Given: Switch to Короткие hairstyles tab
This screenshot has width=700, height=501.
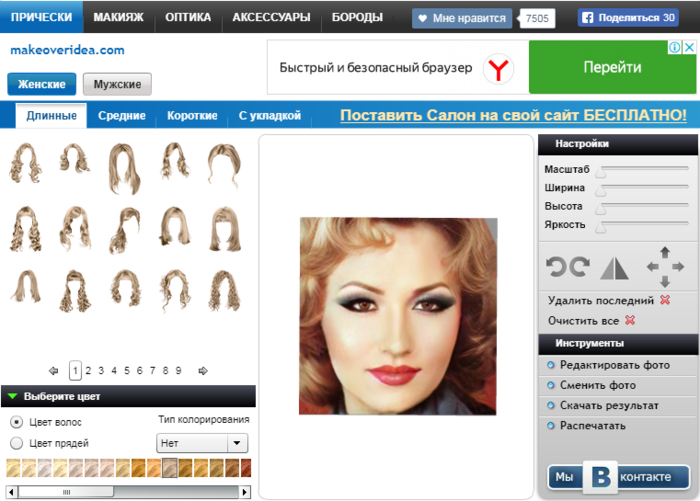Looking at the screenshot, I should (192, 116).
